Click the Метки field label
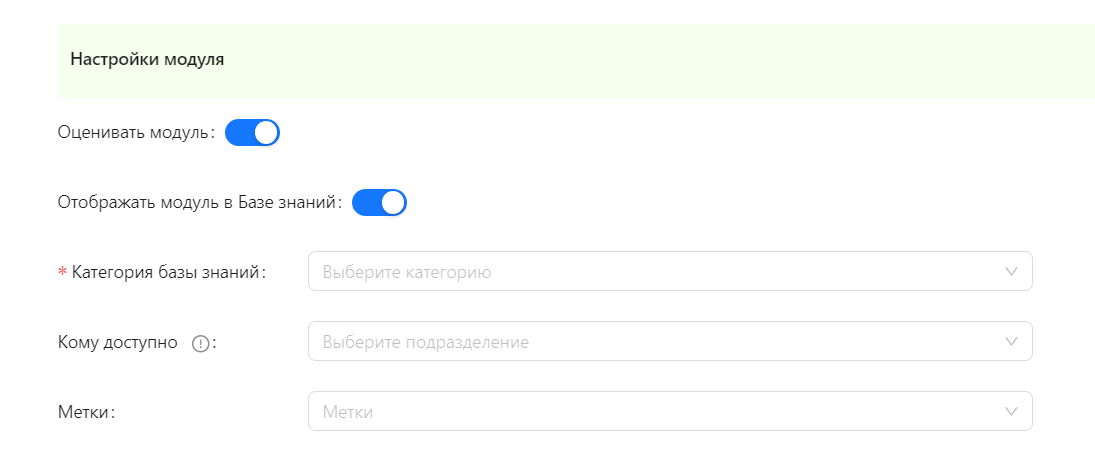This screenshot has height=461, width=1095. coord(86,412)
